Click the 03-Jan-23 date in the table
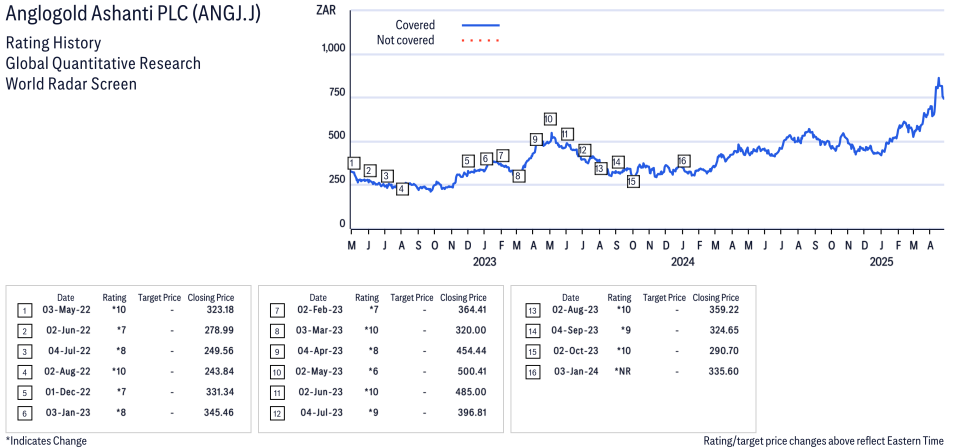This screenshot has height=448, width=955. 66,412
